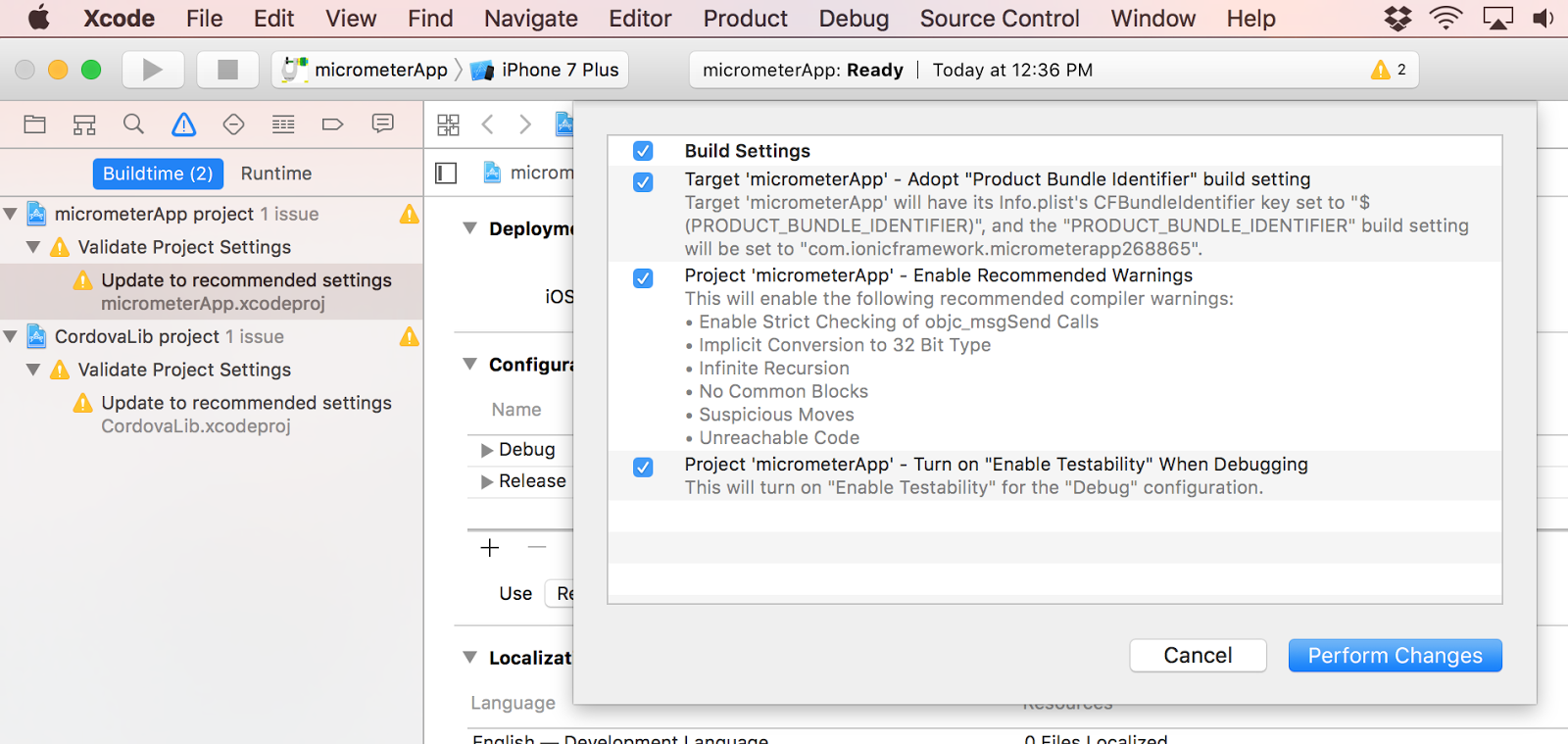The width and height of the screenshot is (1568, 744).
Task: Click the Run (play) button
Action: click(152, 70)
